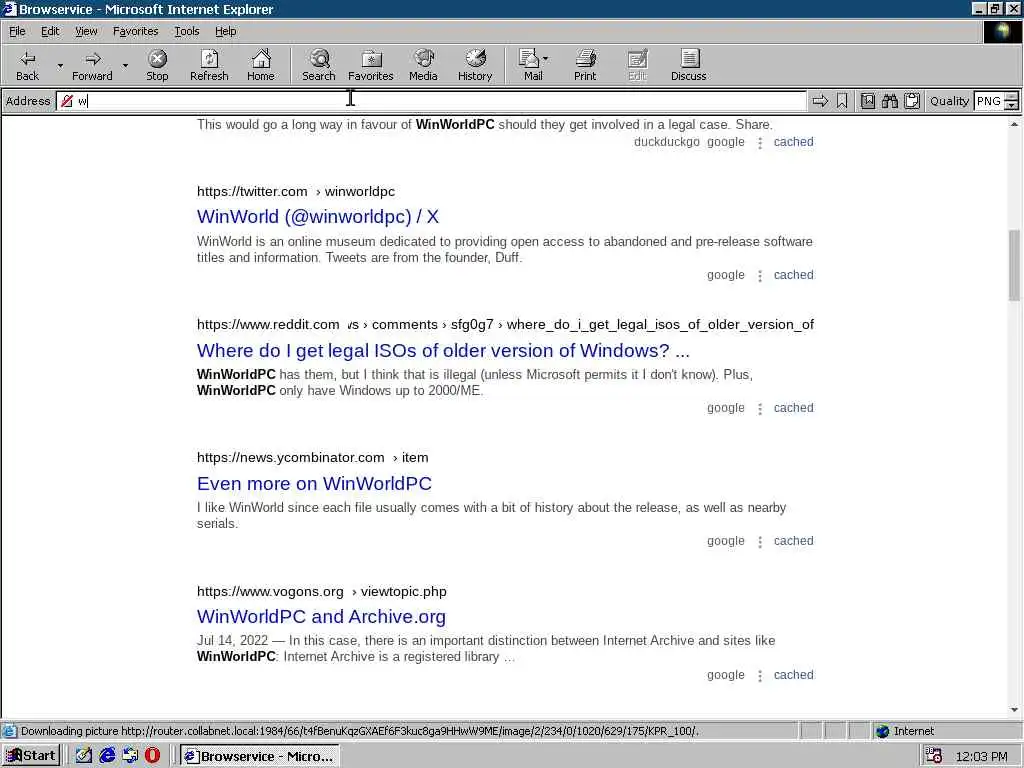Image resolution: width=1024 pixels, height=768 pixels.
Task: Launch Internet Explorer from Quick Launch
Action: pos(107,756)
